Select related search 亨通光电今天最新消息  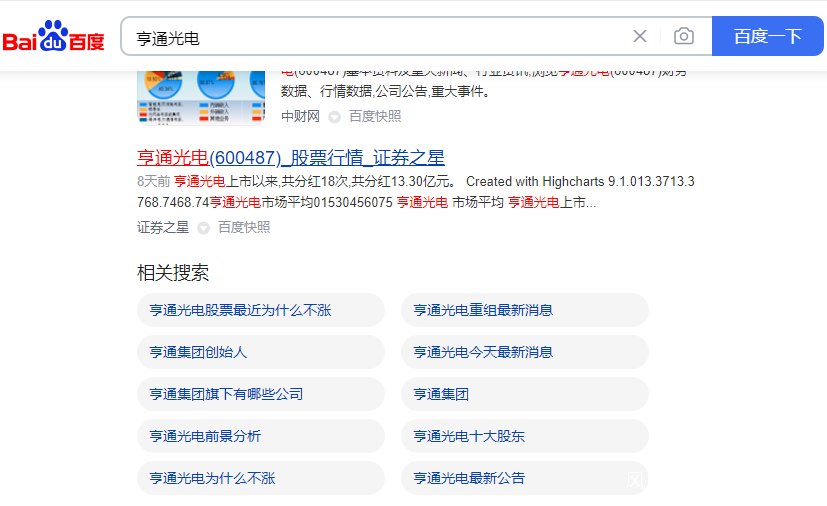pos(525,352)
